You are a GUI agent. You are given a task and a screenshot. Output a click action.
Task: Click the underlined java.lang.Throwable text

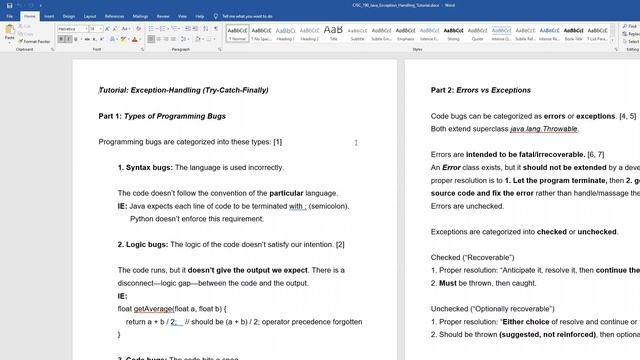544,129
